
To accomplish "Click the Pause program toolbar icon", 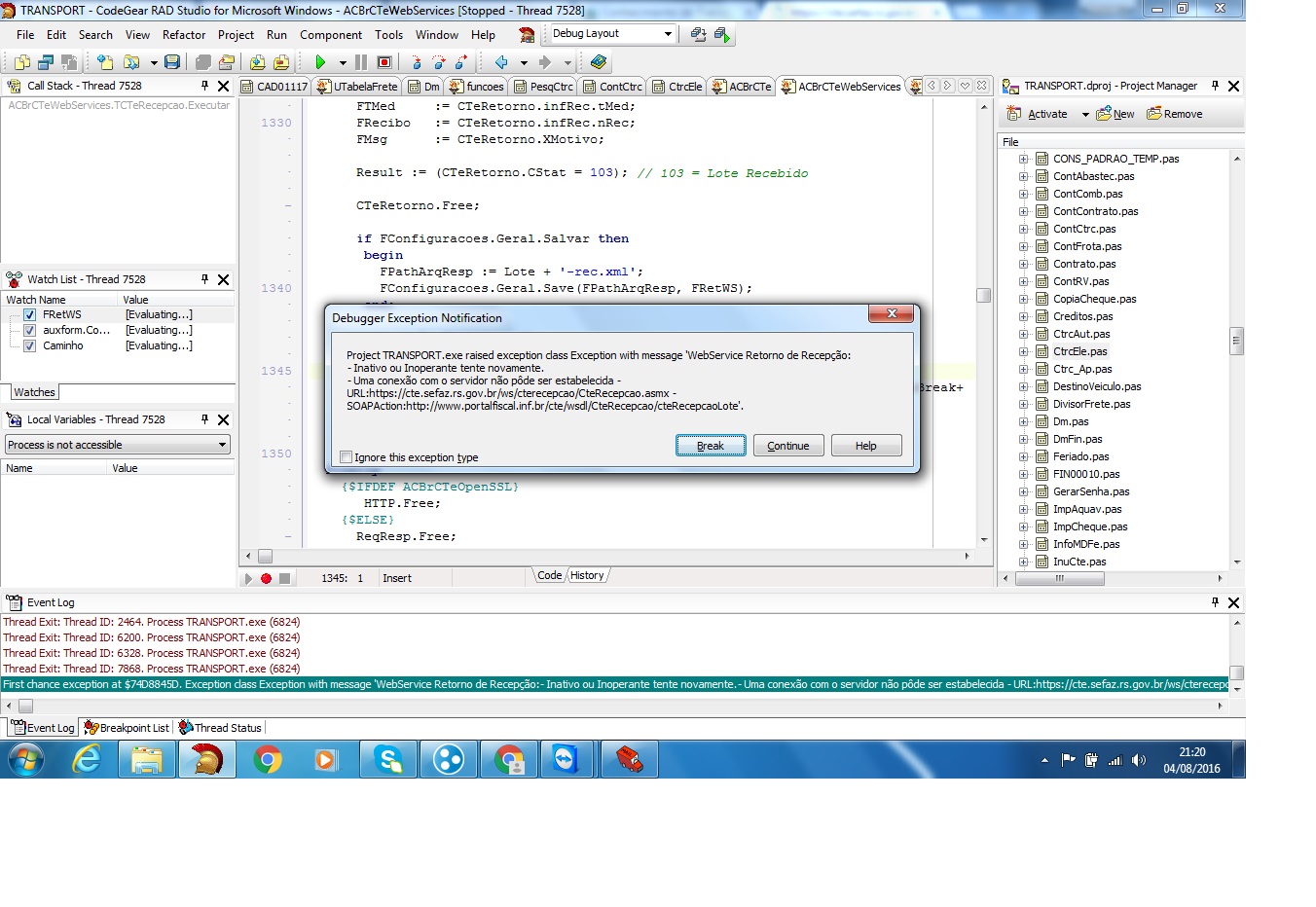I will 361,62.
